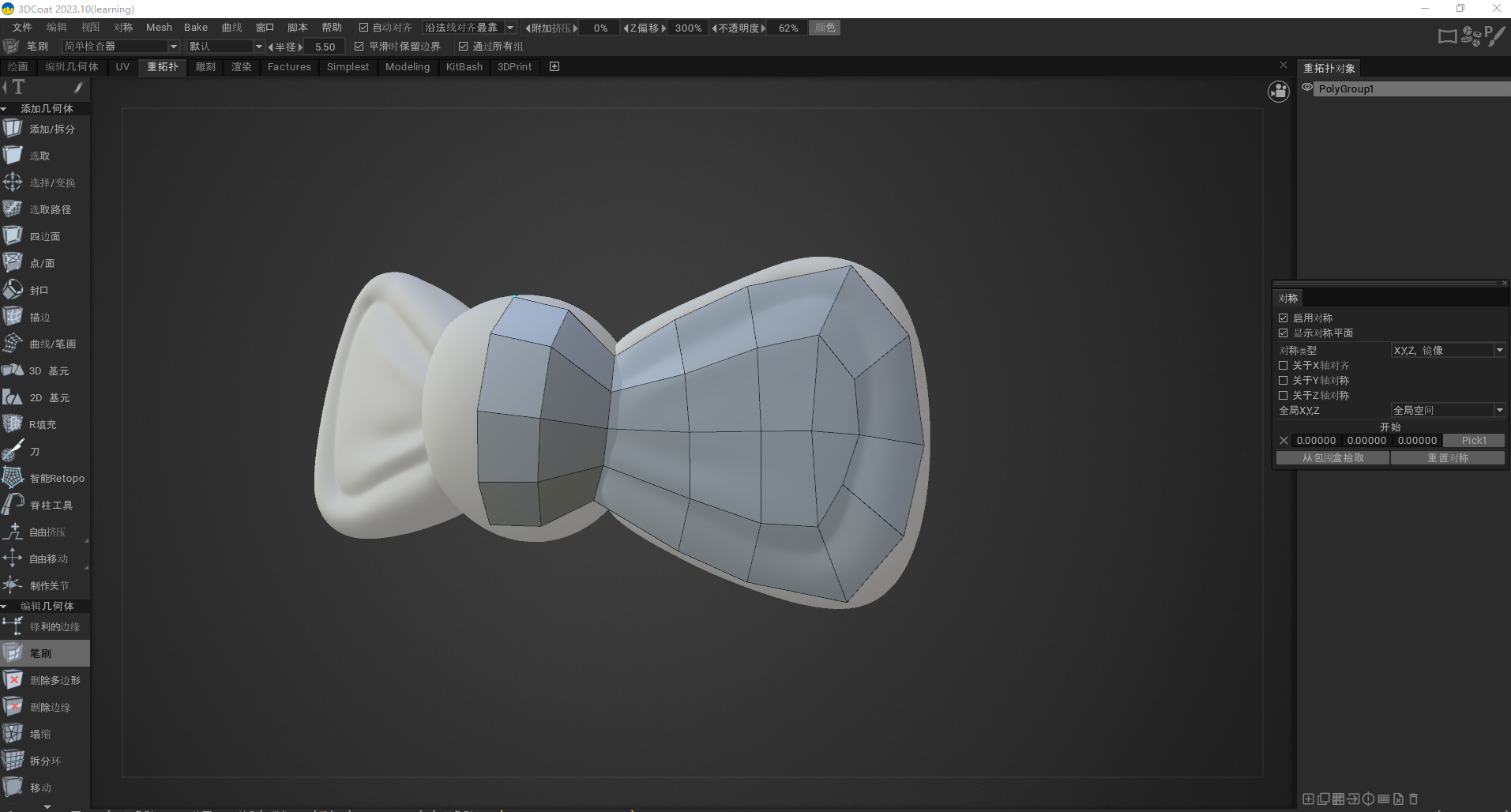The image size is (1511, 812).
Task: Pick the 拆分环 split rings tool
Action: [x=44, y=761]
